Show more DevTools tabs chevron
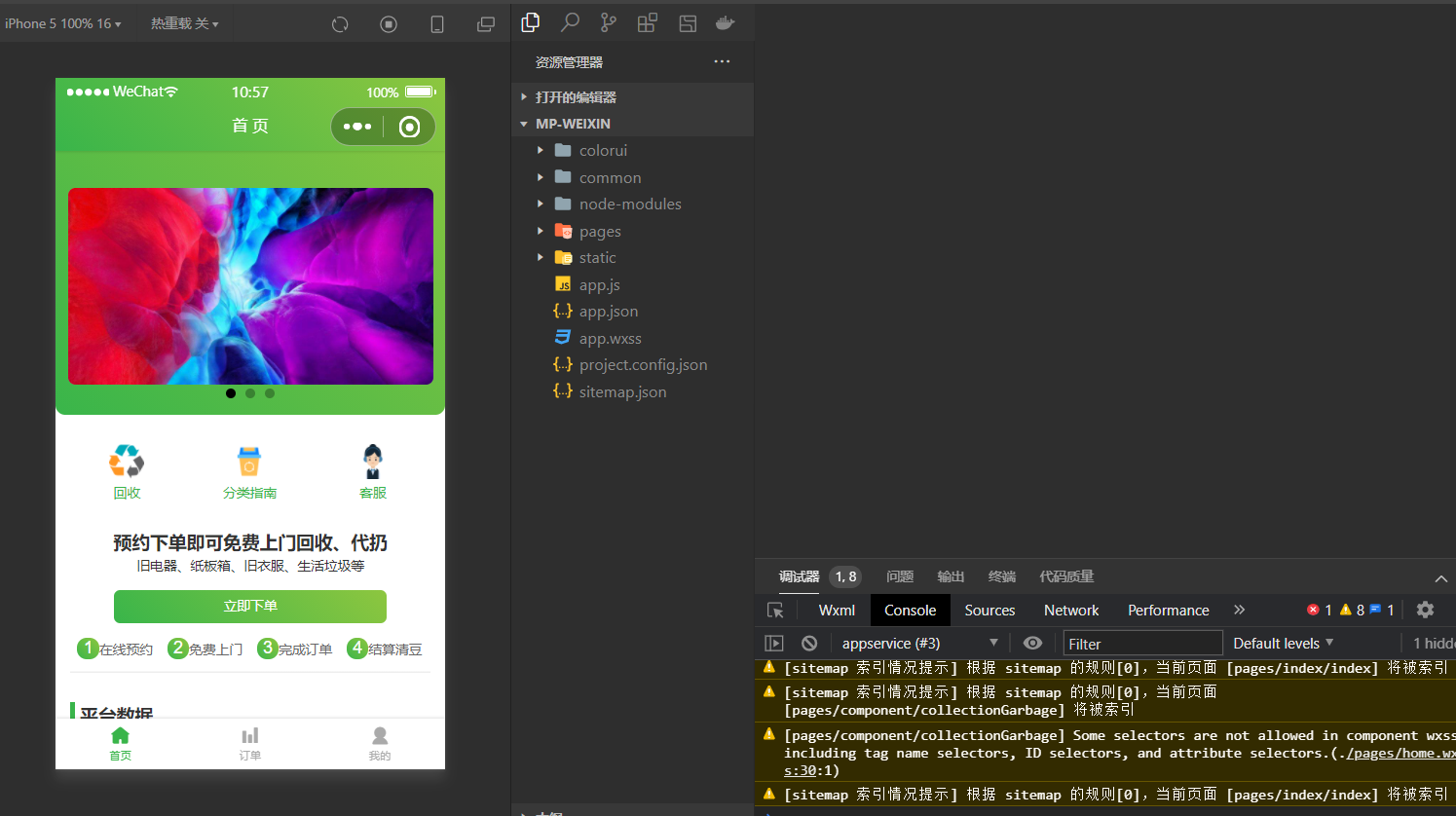Image resolution: width=1456 pixels, height=816 pixels. 1240,610
